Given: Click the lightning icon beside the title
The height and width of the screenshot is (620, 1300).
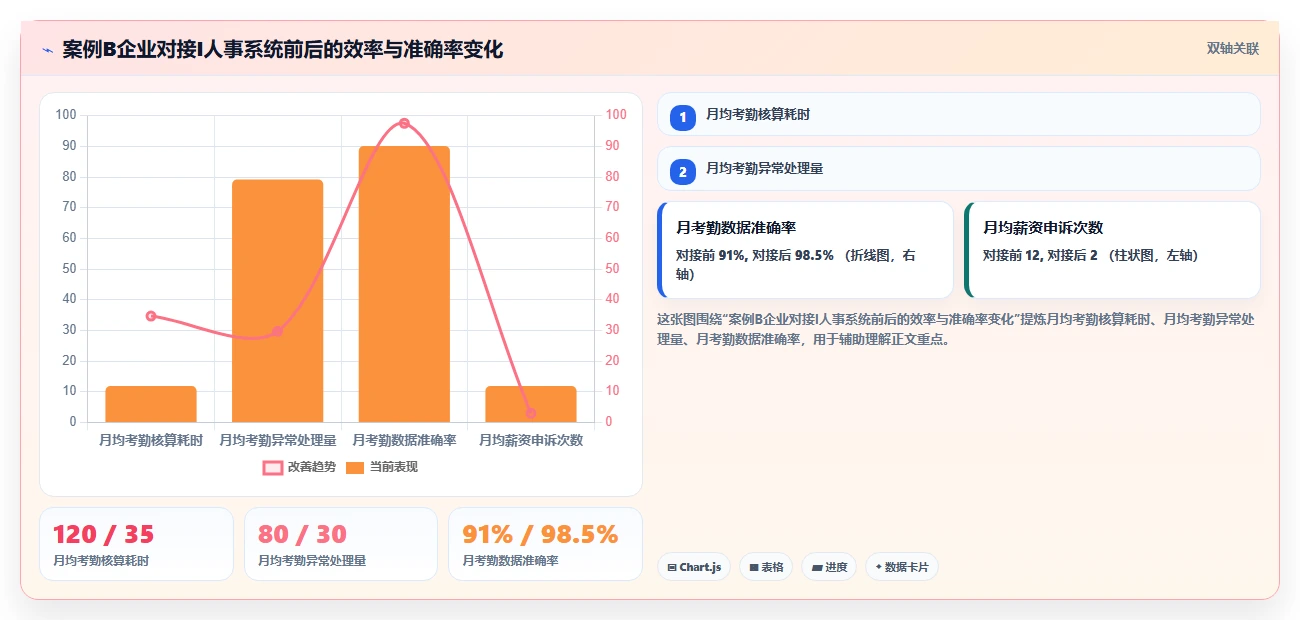Looking at the screenshot, I should point(47,50).
